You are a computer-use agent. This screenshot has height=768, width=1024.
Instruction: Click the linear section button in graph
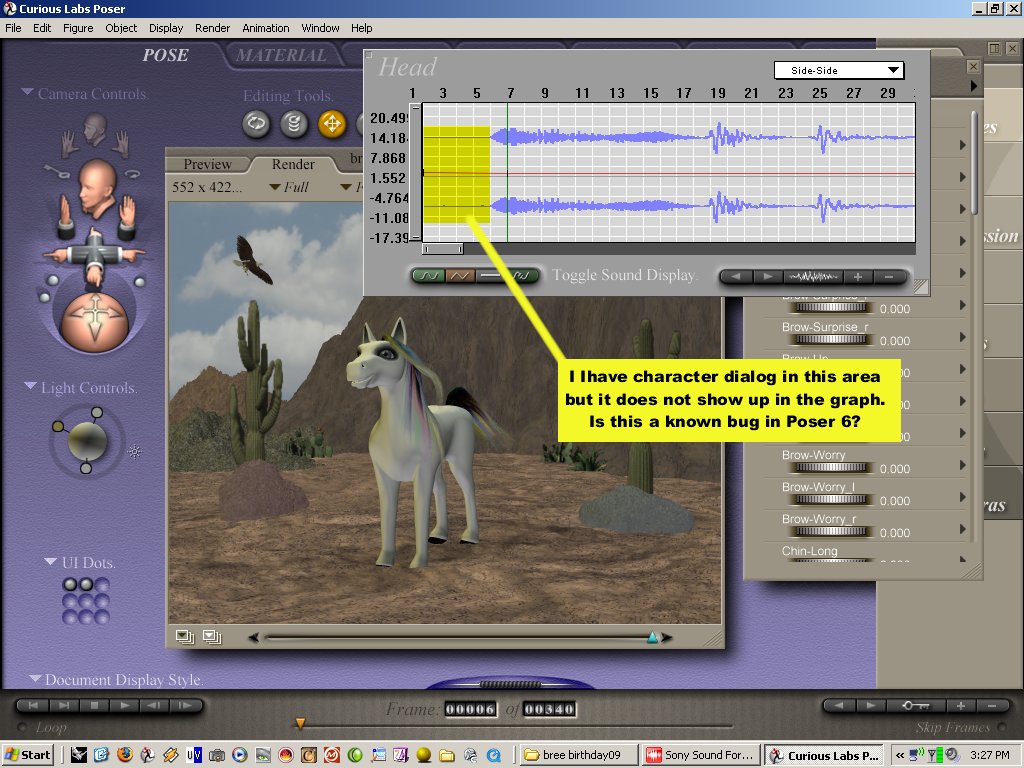(x=460, y=276)
